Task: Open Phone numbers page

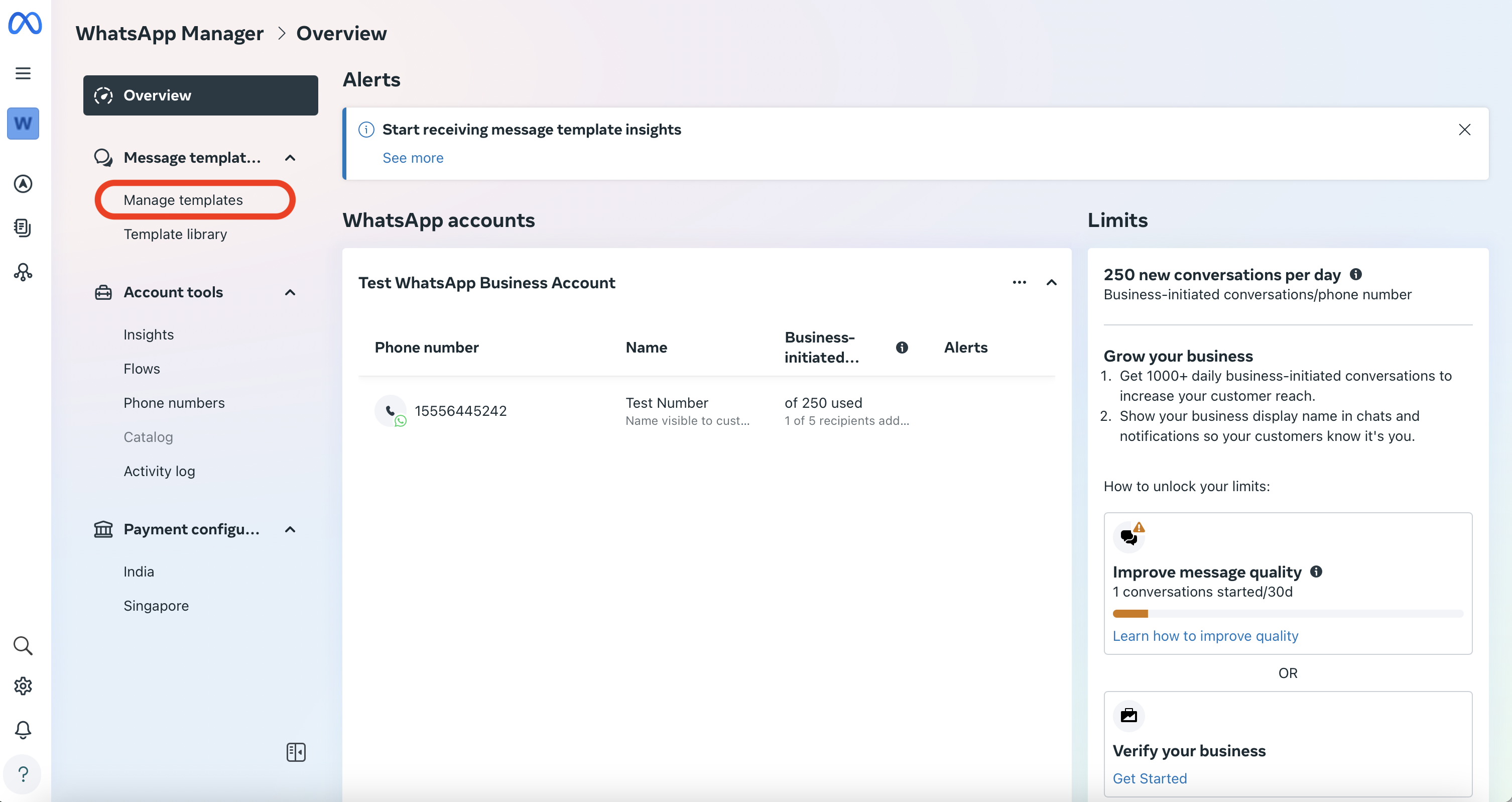Action: (x=174, y=403)
